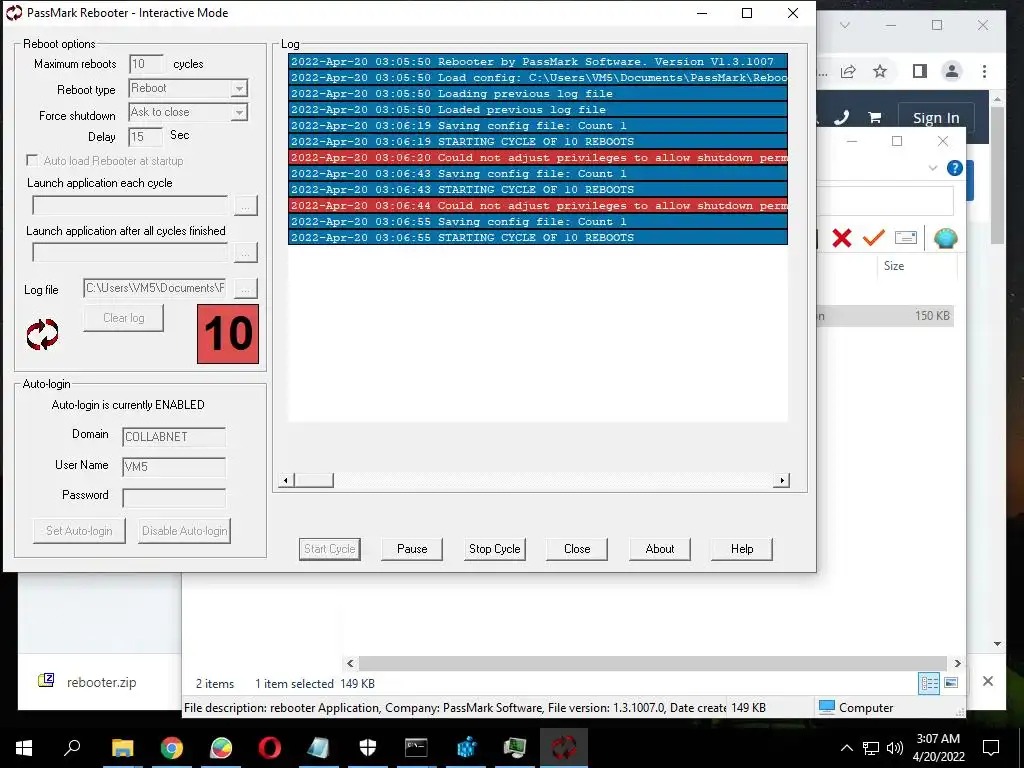
Task: Browse for the Log file location
Action: [246, 288]
